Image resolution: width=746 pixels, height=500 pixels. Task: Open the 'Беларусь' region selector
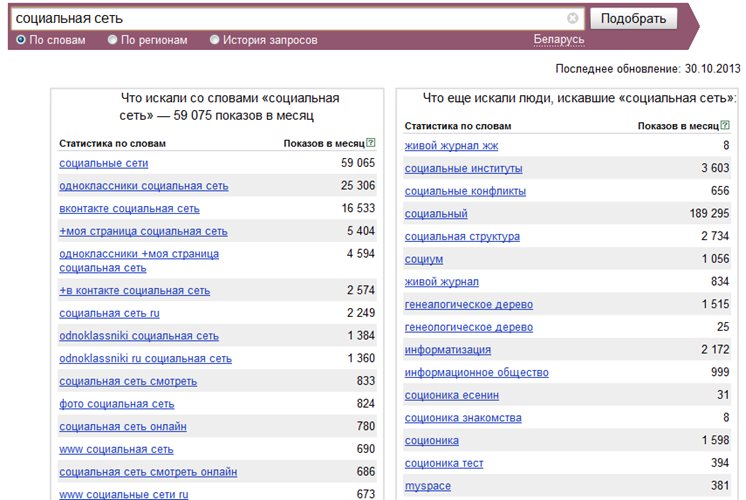pyautogui.click(x=559, y=39)
